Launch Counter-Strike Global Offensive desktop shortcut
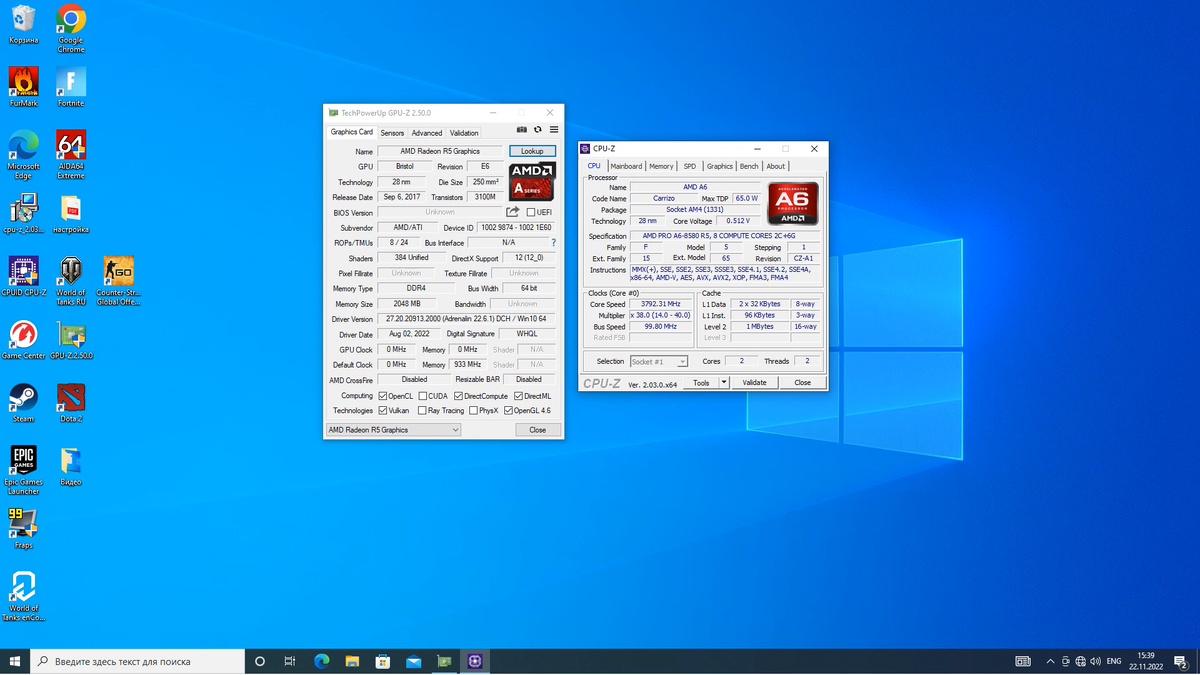Viewport: 1200px width, 675px height. click(118, 280)
